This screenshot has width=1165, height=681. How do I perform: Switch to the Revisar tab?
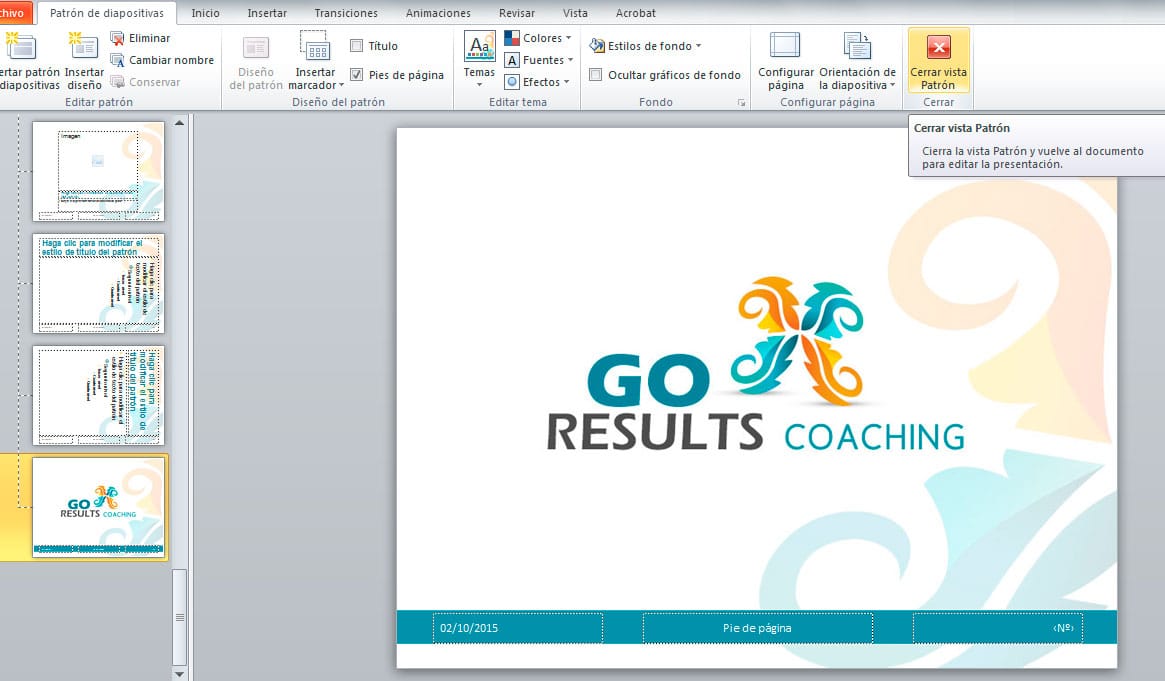(517, 13)
